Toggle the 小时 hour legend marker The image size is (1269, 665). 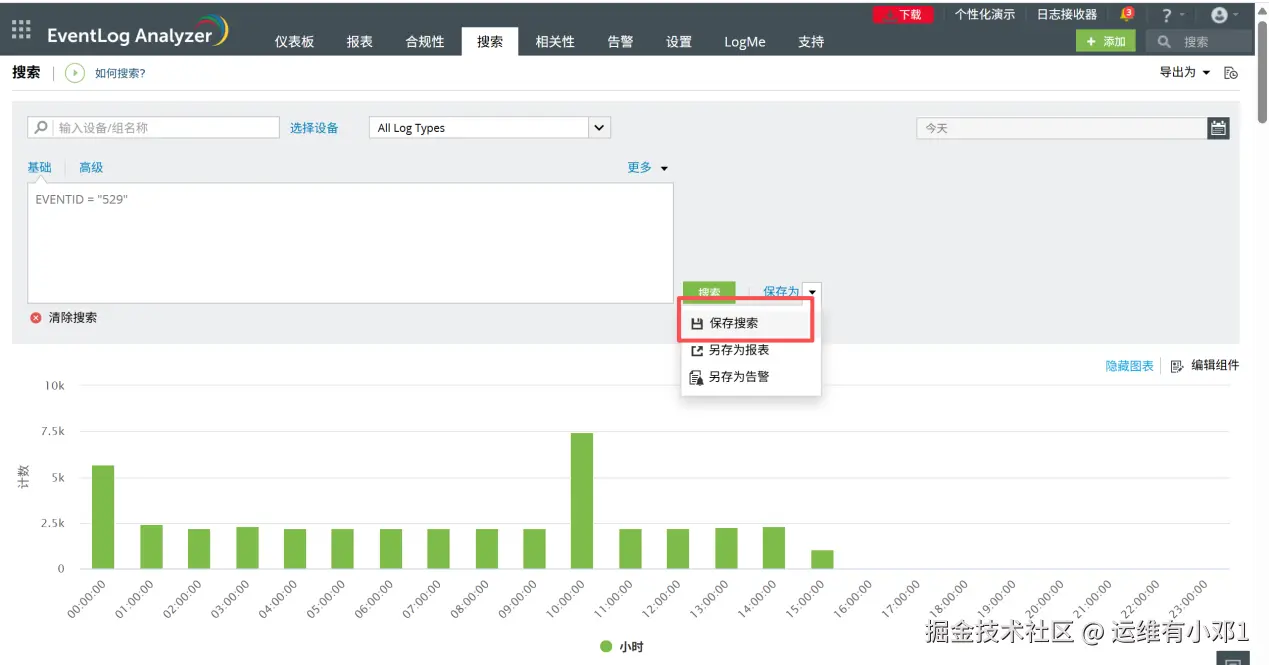coord(606,647)
